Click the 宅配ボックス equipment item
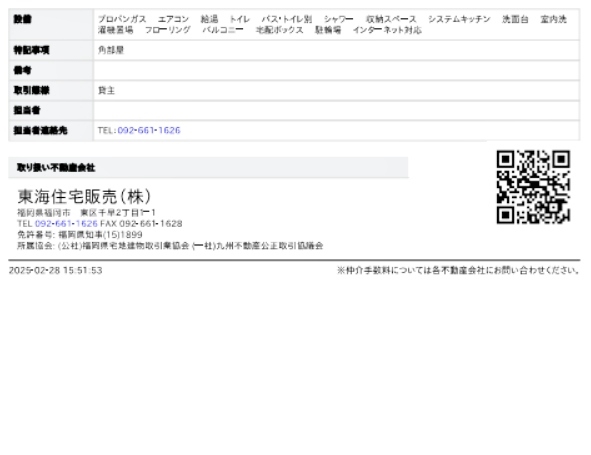 click(279, 30)
